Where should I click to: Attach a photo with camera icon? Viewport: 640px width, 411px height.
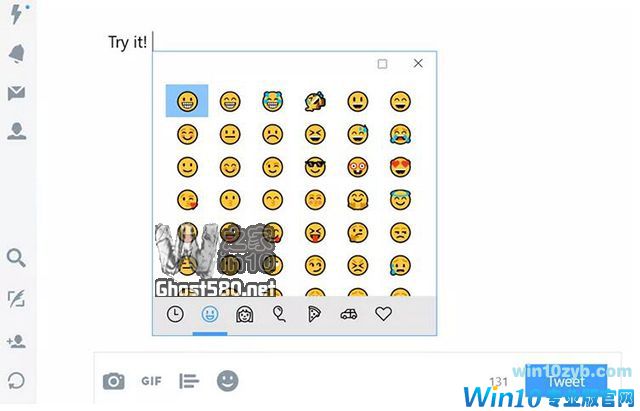(x=113, y=381)
